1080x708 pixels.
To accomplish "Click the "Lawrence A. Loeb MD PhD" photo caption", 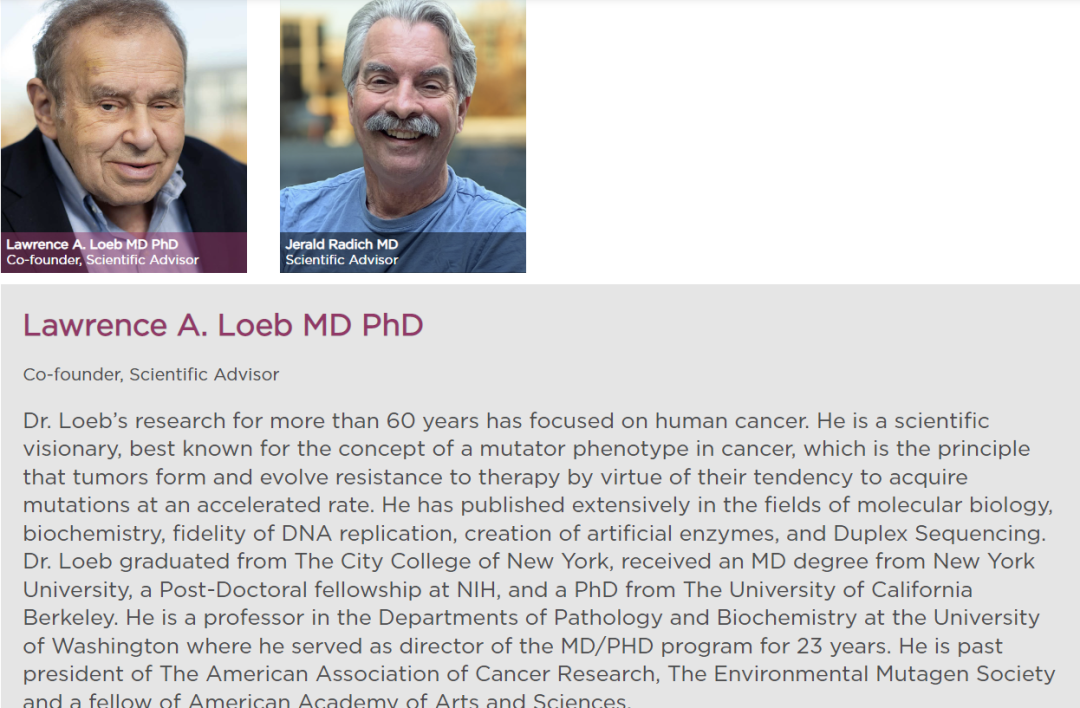I will pyautogui.click(x=92, y=244).
